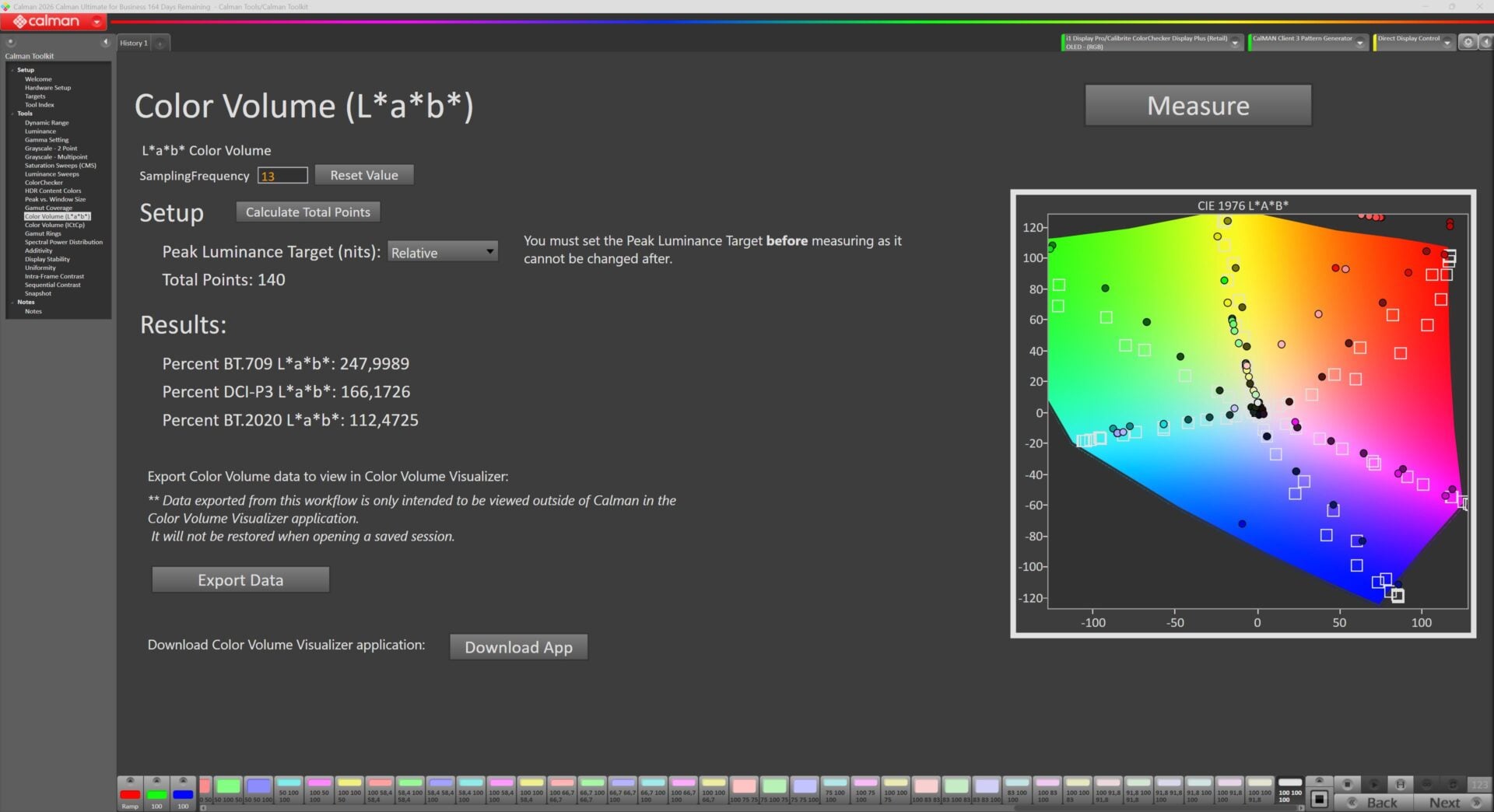The image size is (1494, 812).
Task: Click Calculate Total Points button
Action: click(x=308, y=212)
